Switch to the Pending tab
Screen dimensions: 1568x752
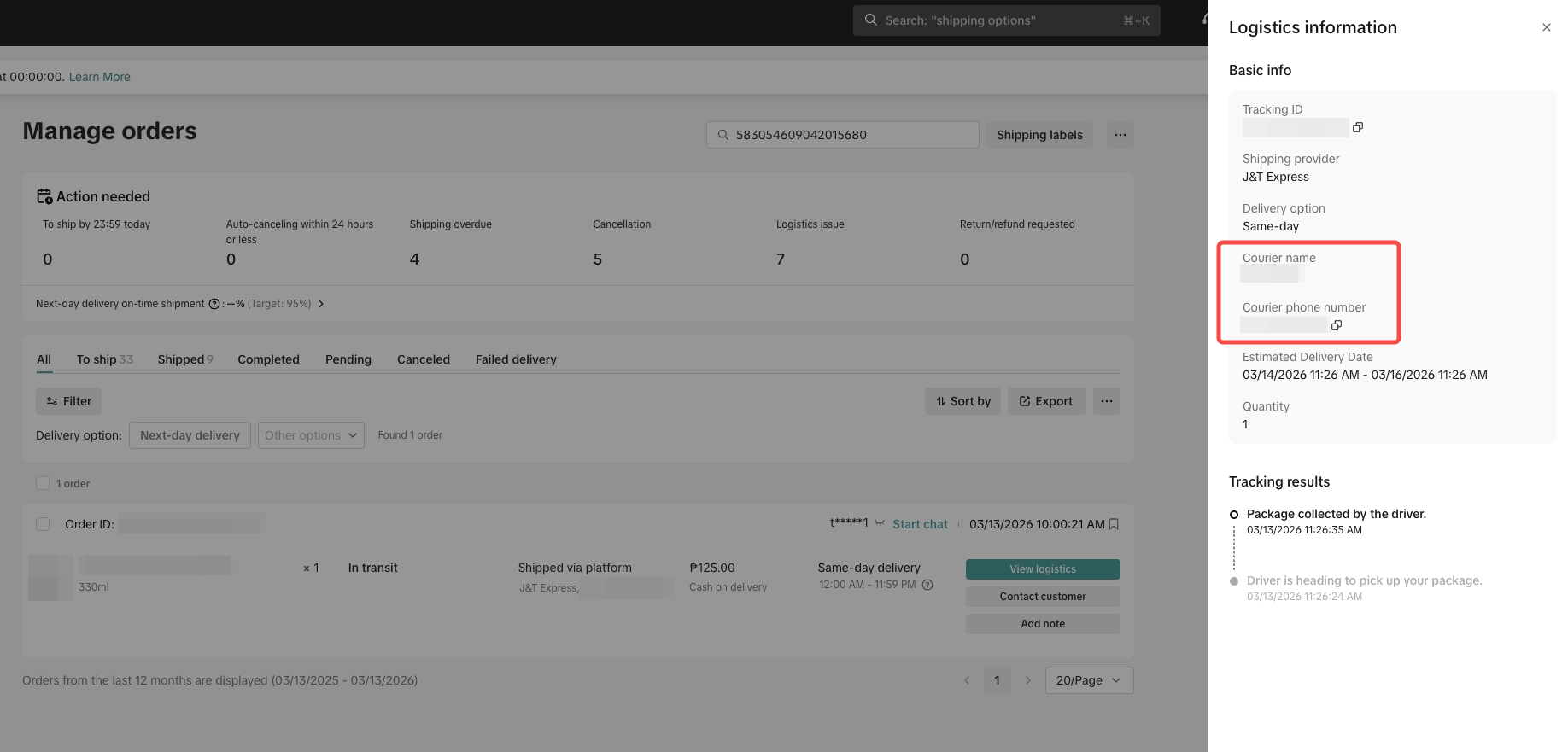[348, 359]
